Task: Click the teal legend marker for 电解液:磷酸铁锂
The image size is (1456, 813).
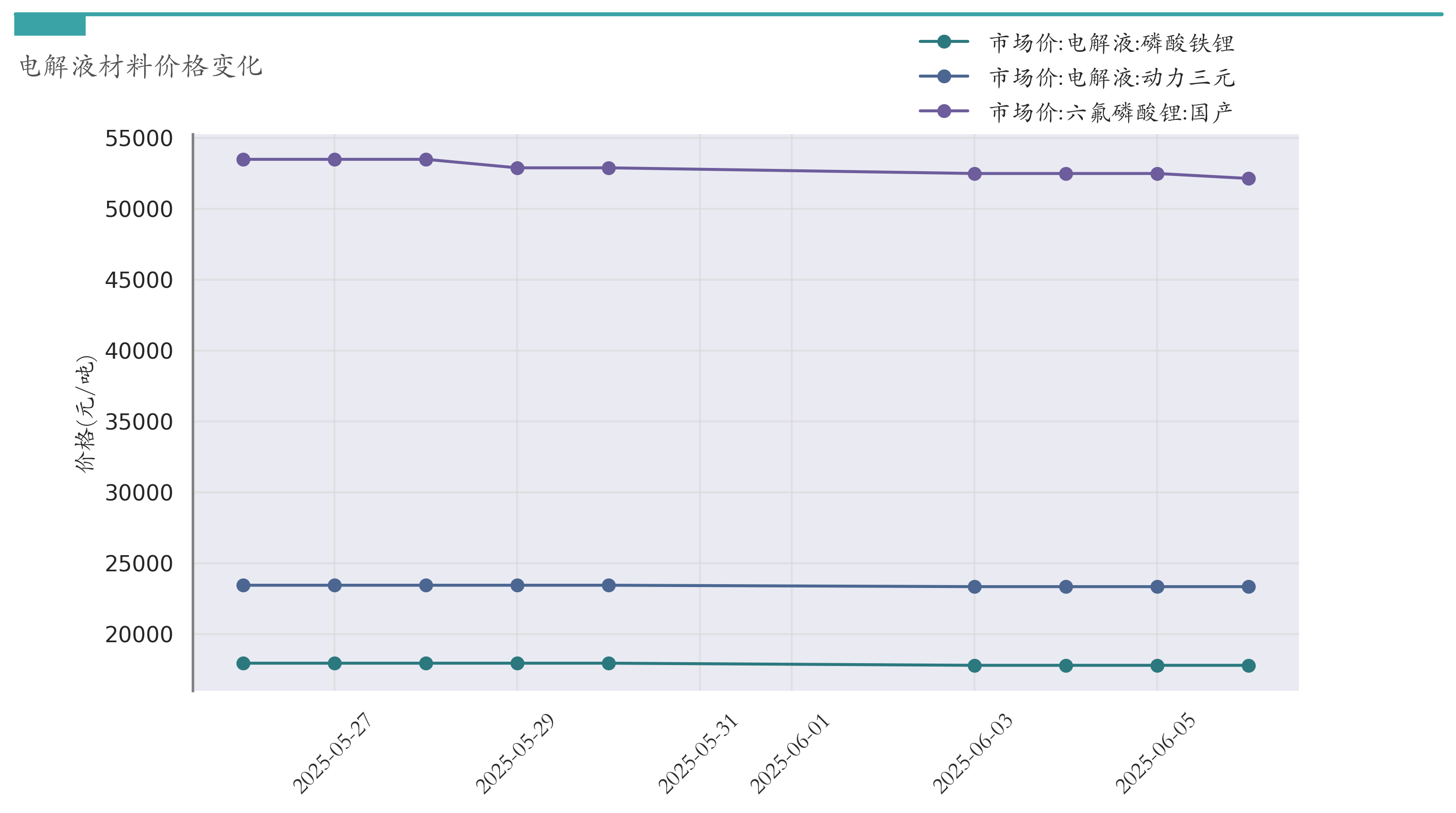Action: click(944, 41)
